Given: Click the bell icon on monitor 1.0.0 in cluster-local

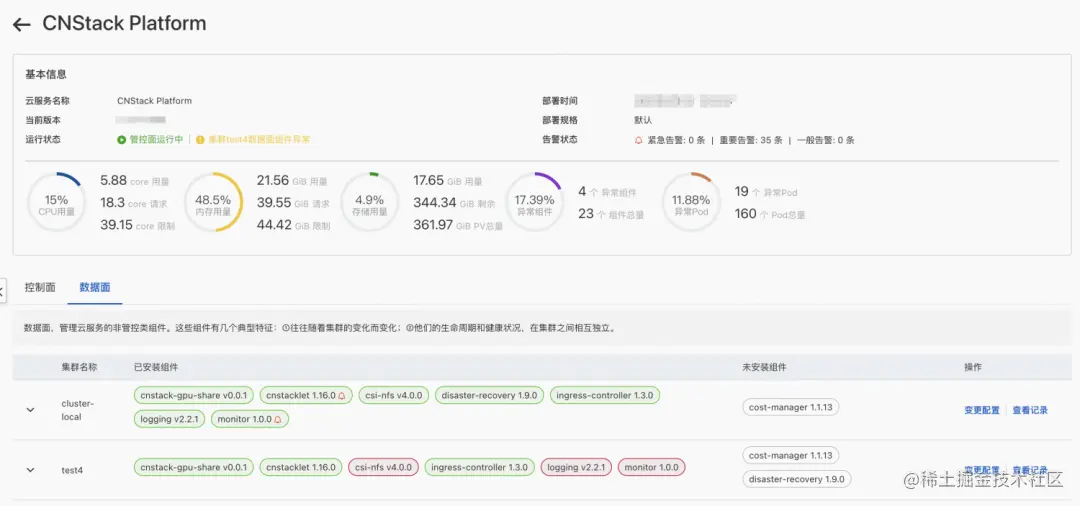Looking at the screenshot, I should pyautogui.click(x=278, y=419).
